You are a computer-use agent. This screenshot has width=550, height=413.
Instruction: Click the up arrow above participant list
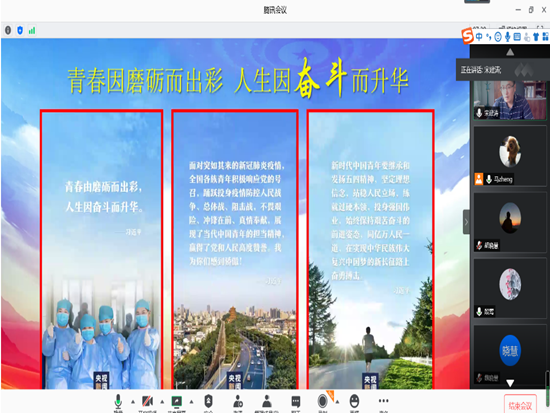coord(510,52)
